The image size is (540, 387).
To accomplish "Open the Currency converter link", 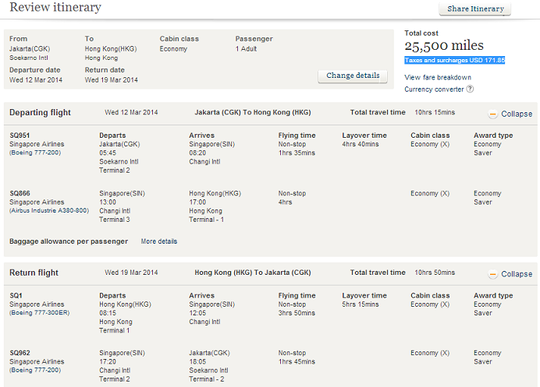I will [x=434, y=90].
